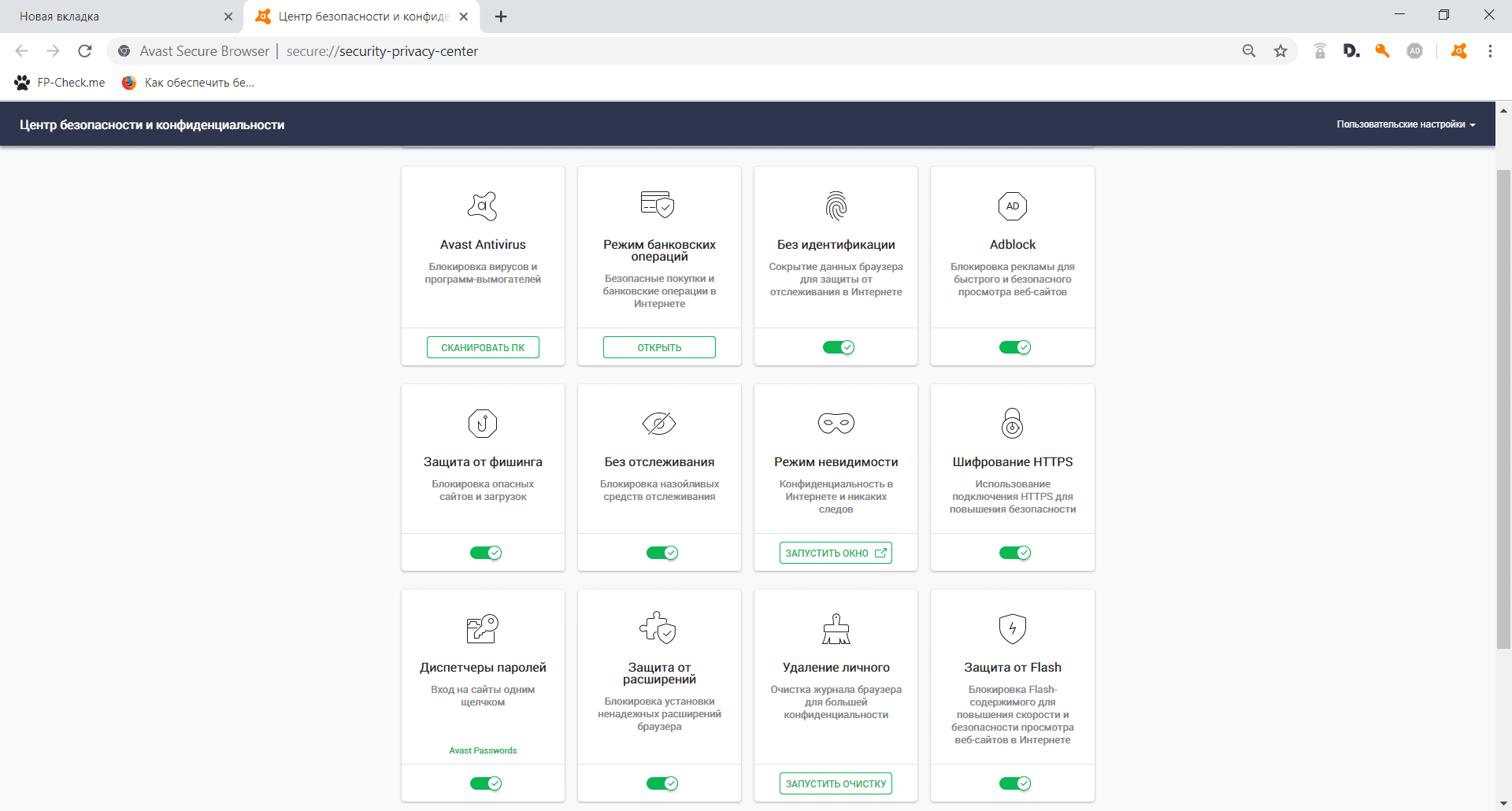Viewport: 1512px width, 811px height.
Task: Click the stealth mode mask icon
Action: [836, 424]
